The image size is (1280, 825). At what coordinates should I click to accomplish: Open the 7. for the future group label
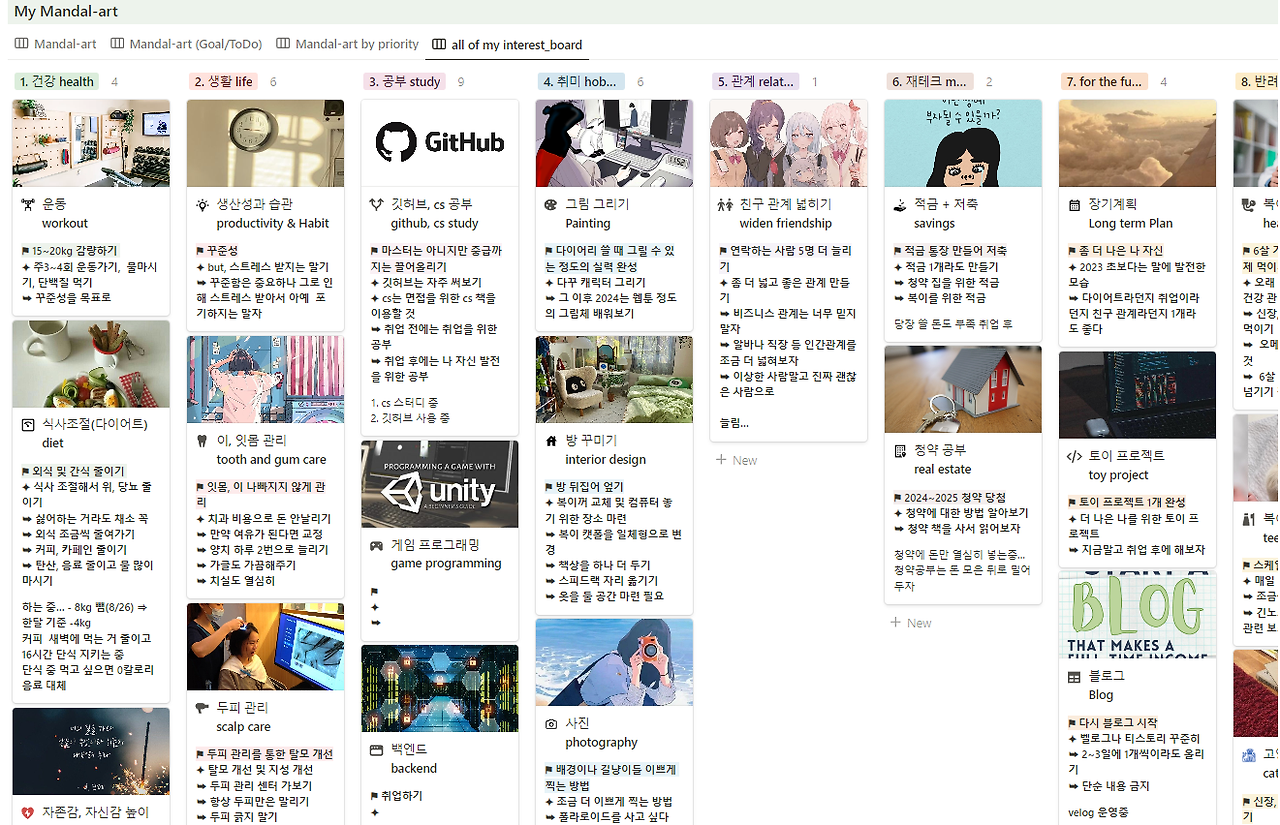[x=1104, y=82]
